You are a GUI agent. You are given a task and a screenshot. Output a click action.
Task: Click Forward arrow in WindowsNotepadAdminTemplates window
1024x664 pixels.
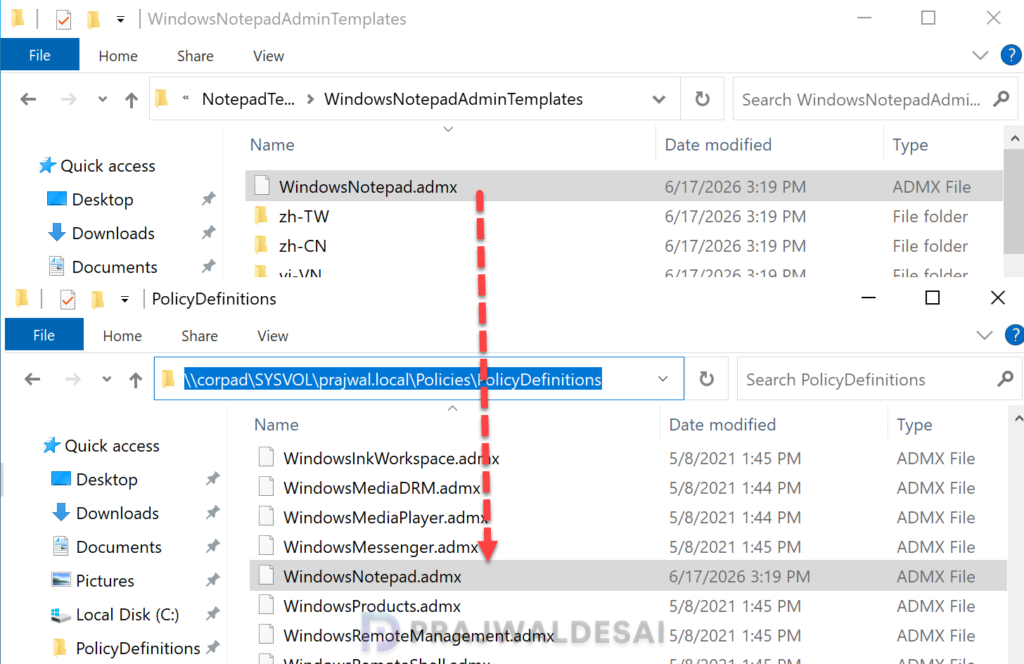point(68,99)
